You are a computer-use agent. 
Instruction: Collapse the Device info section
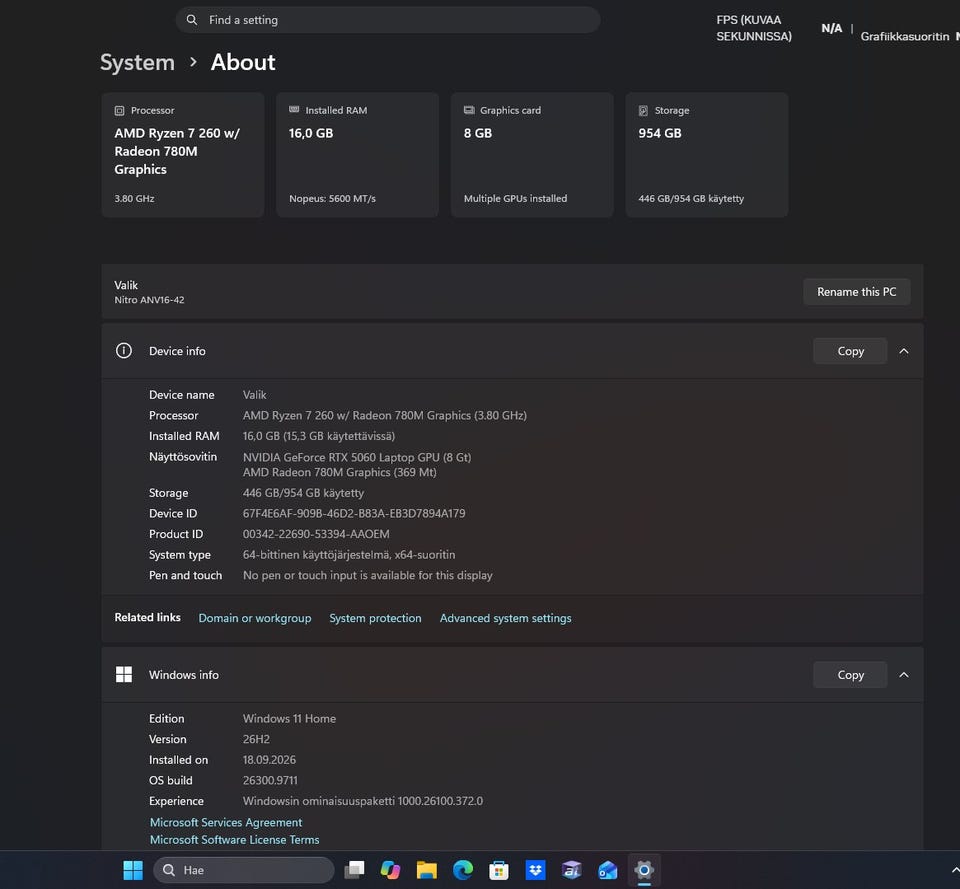coord(904,351)
